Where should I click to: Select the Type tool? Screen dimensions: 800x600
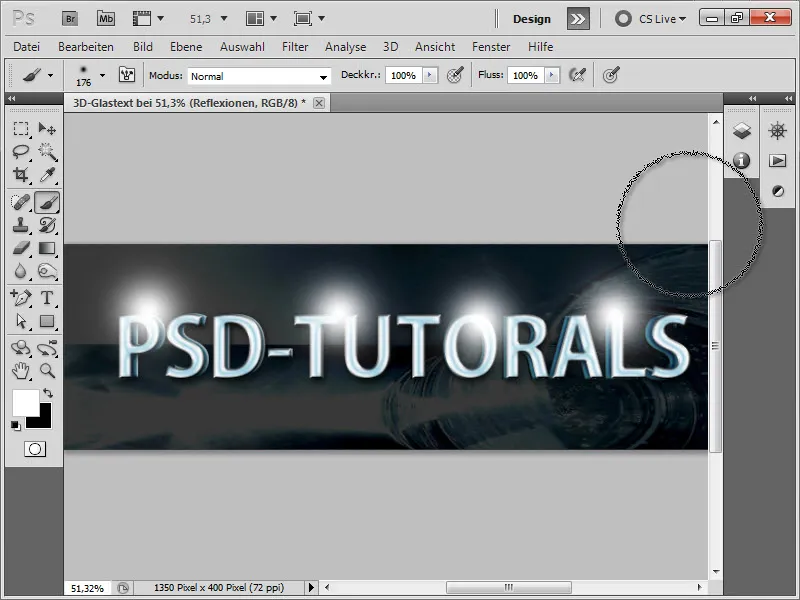click(47, 297)
